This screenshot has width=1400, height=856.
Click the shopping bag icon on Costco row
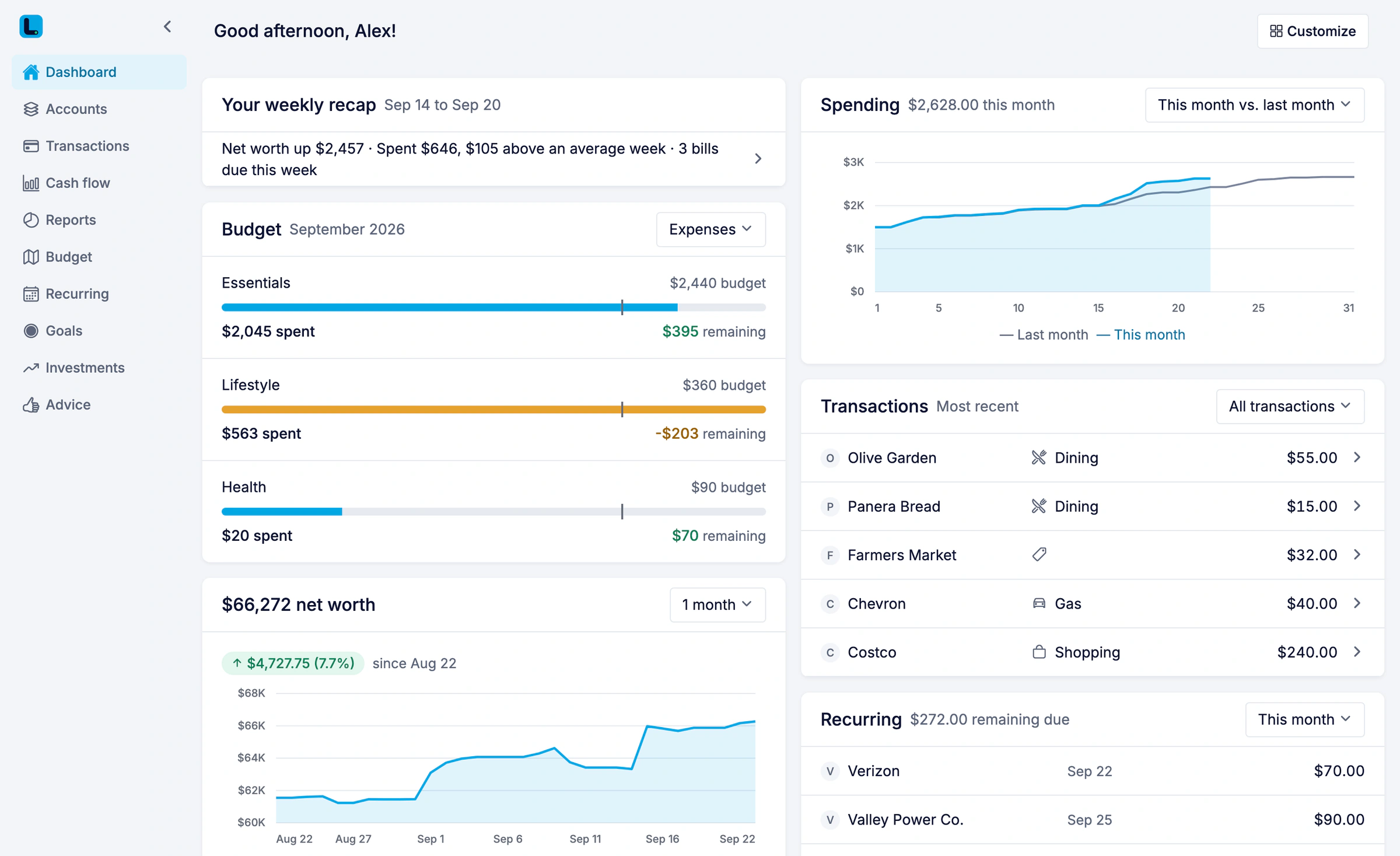point(1039,652)
